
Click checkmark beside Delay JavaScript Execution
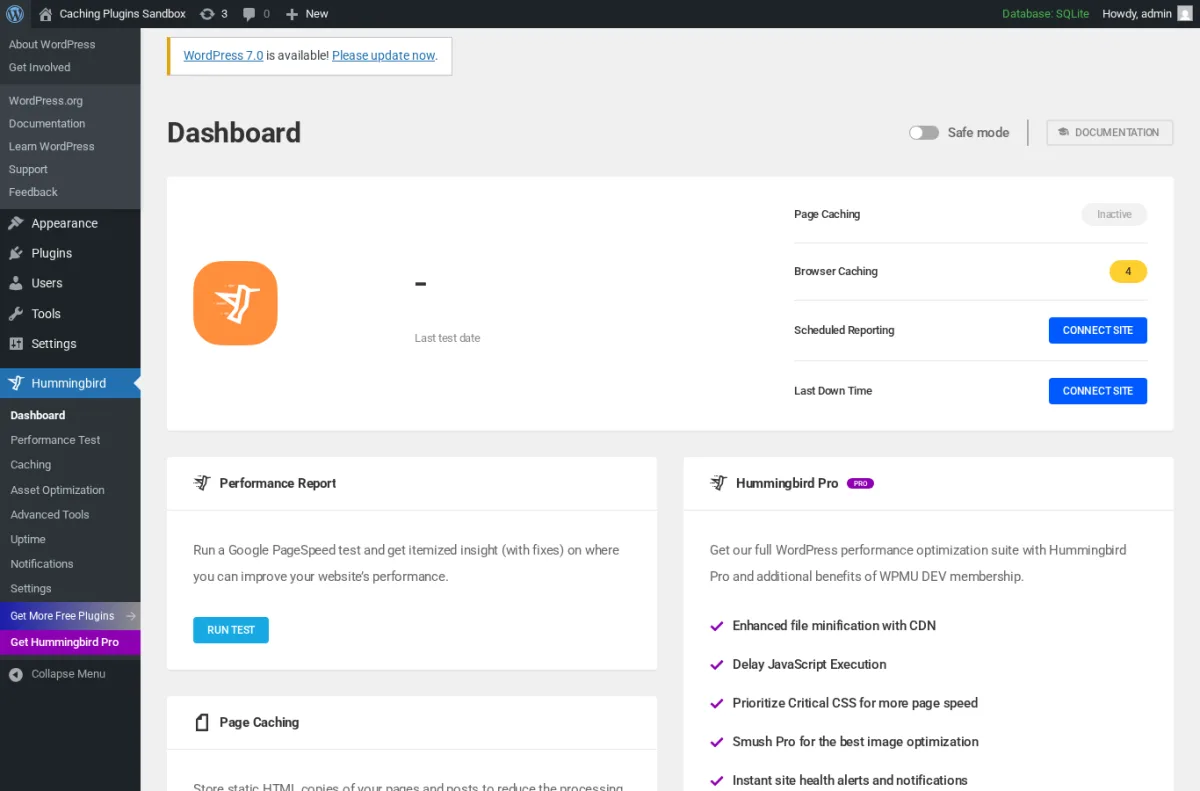pos(716,665)
